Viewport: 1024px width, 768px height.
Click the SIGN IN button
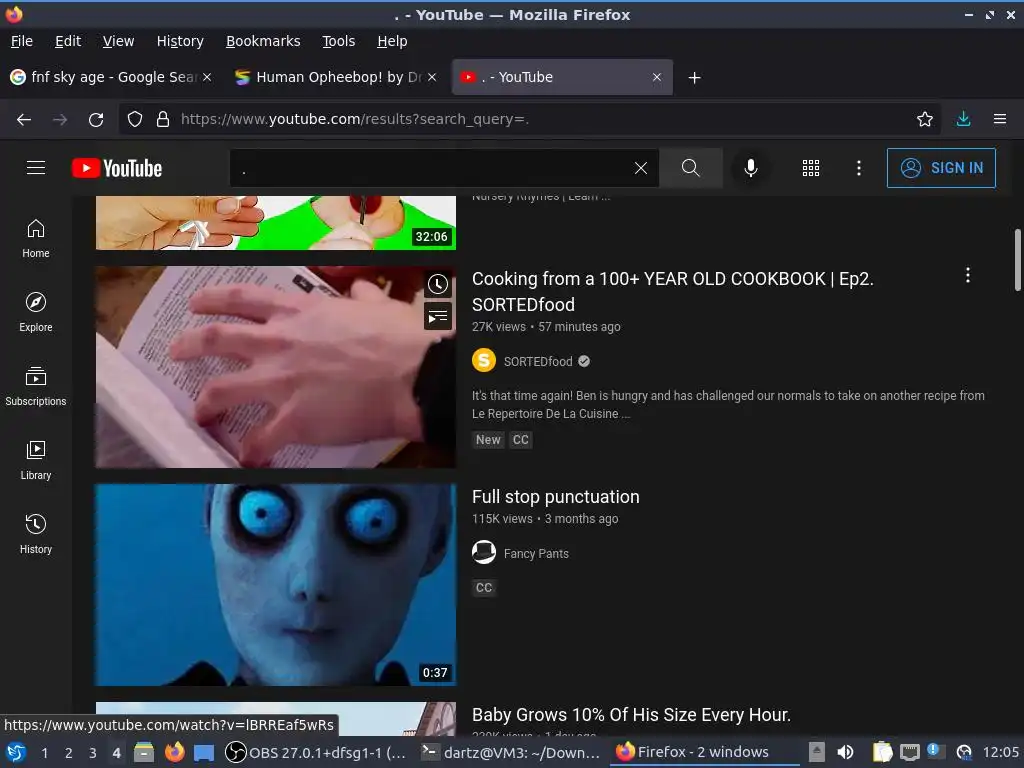coord(941,168)
